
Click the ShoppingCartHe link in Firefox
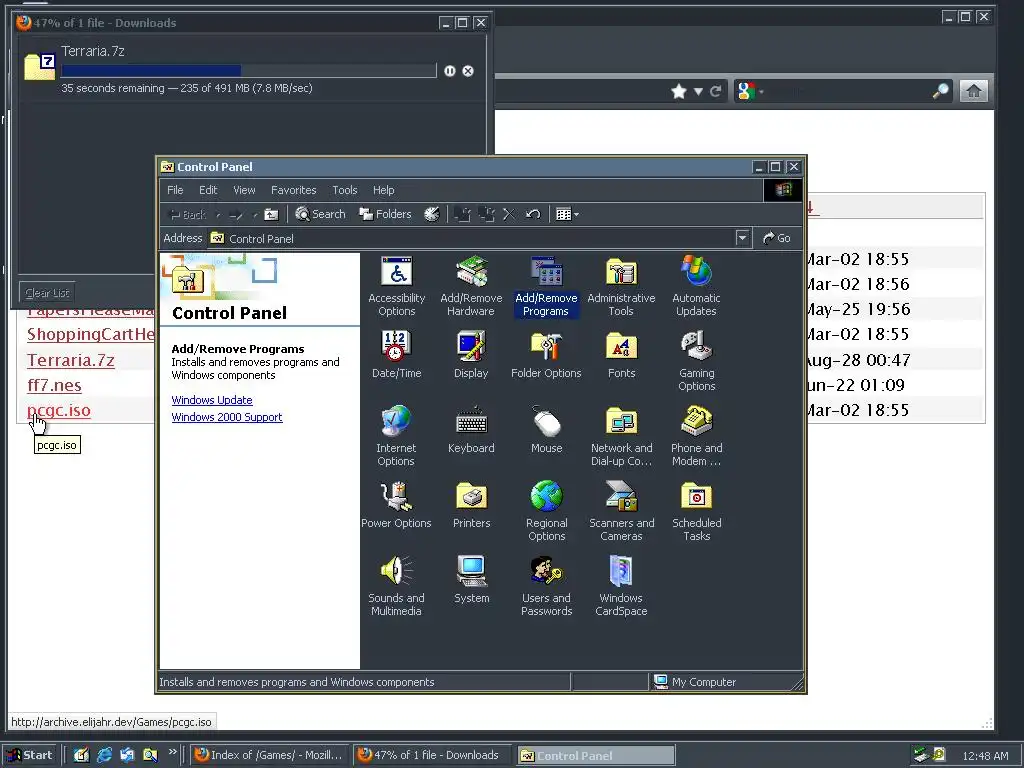[91, 334]
